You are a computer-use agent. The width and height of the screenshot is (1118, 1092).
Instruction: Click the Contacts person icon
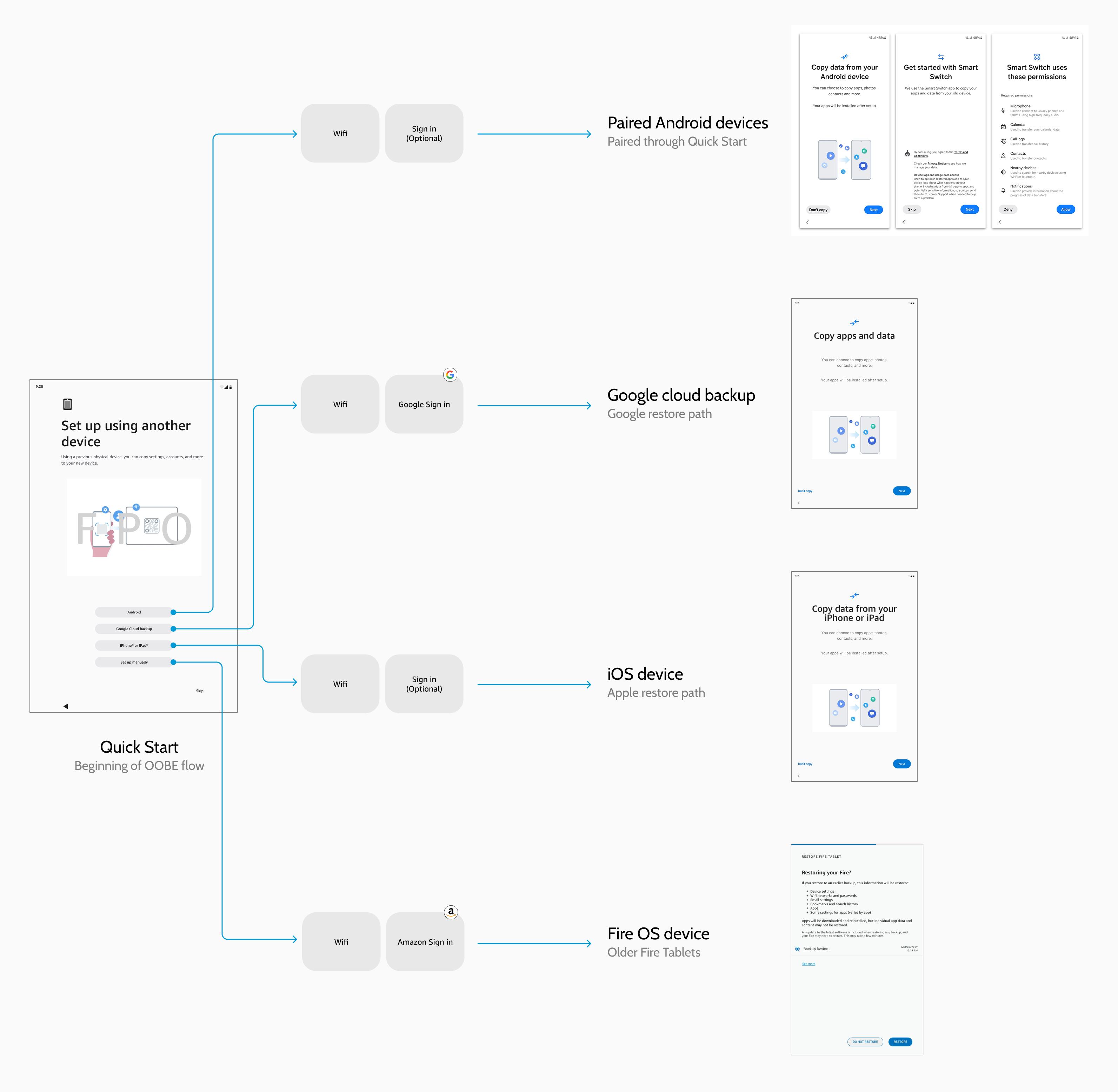1003,155
